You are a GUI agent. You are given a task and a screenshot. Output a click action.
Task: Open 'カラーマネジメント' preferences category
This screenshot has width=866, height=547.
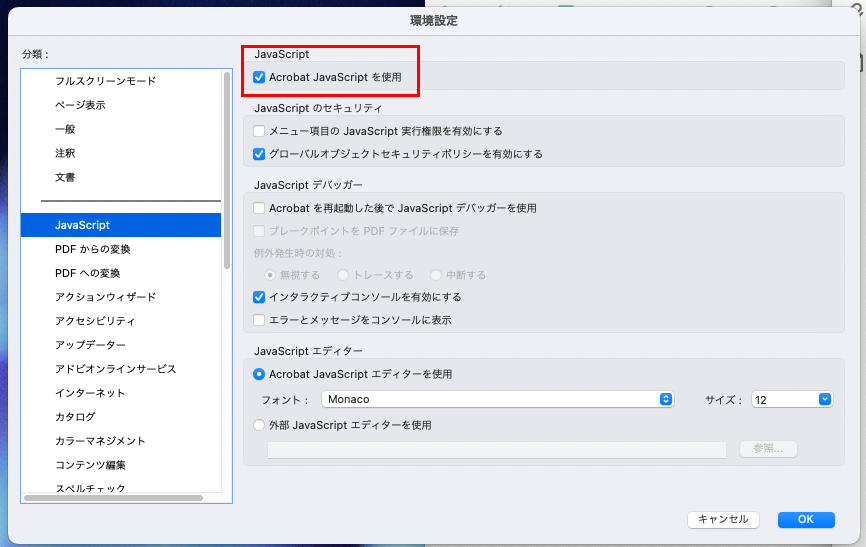click(100, 441)
